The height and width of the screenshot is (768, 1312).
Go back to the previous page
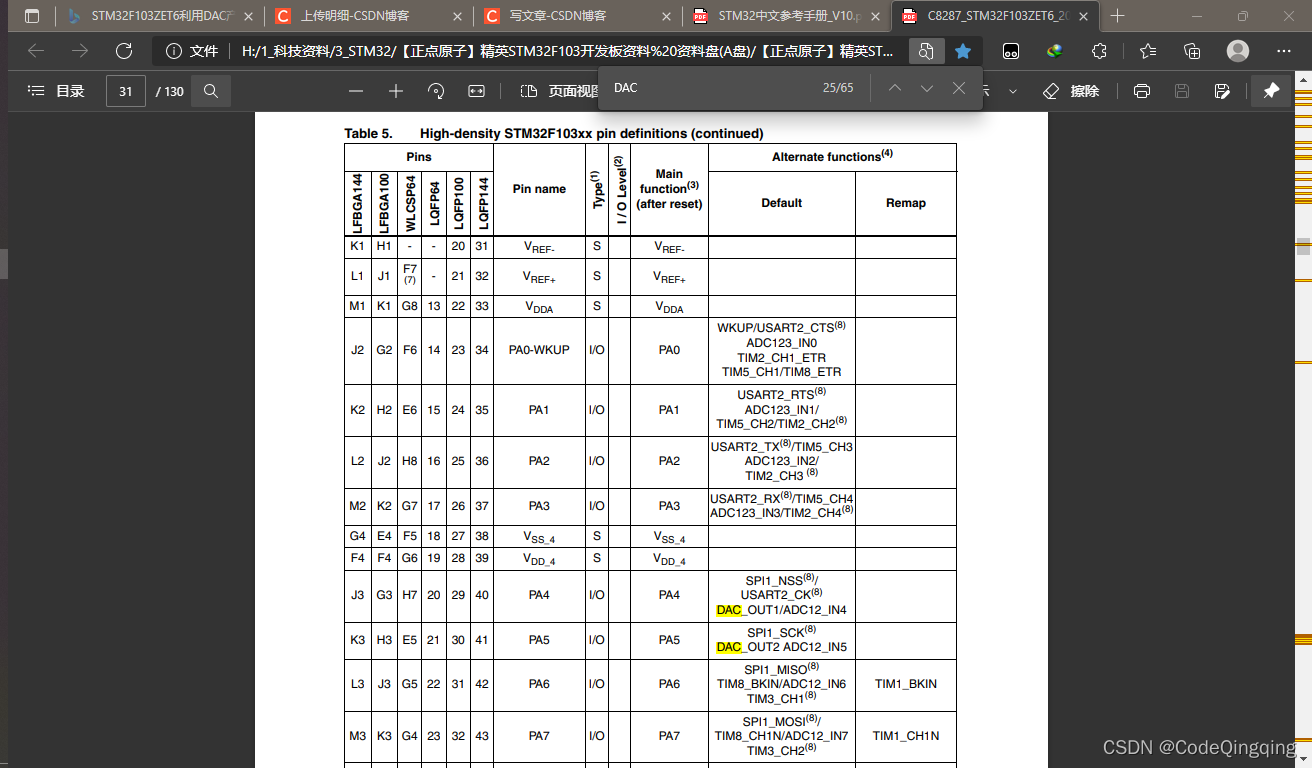[36, 51]
